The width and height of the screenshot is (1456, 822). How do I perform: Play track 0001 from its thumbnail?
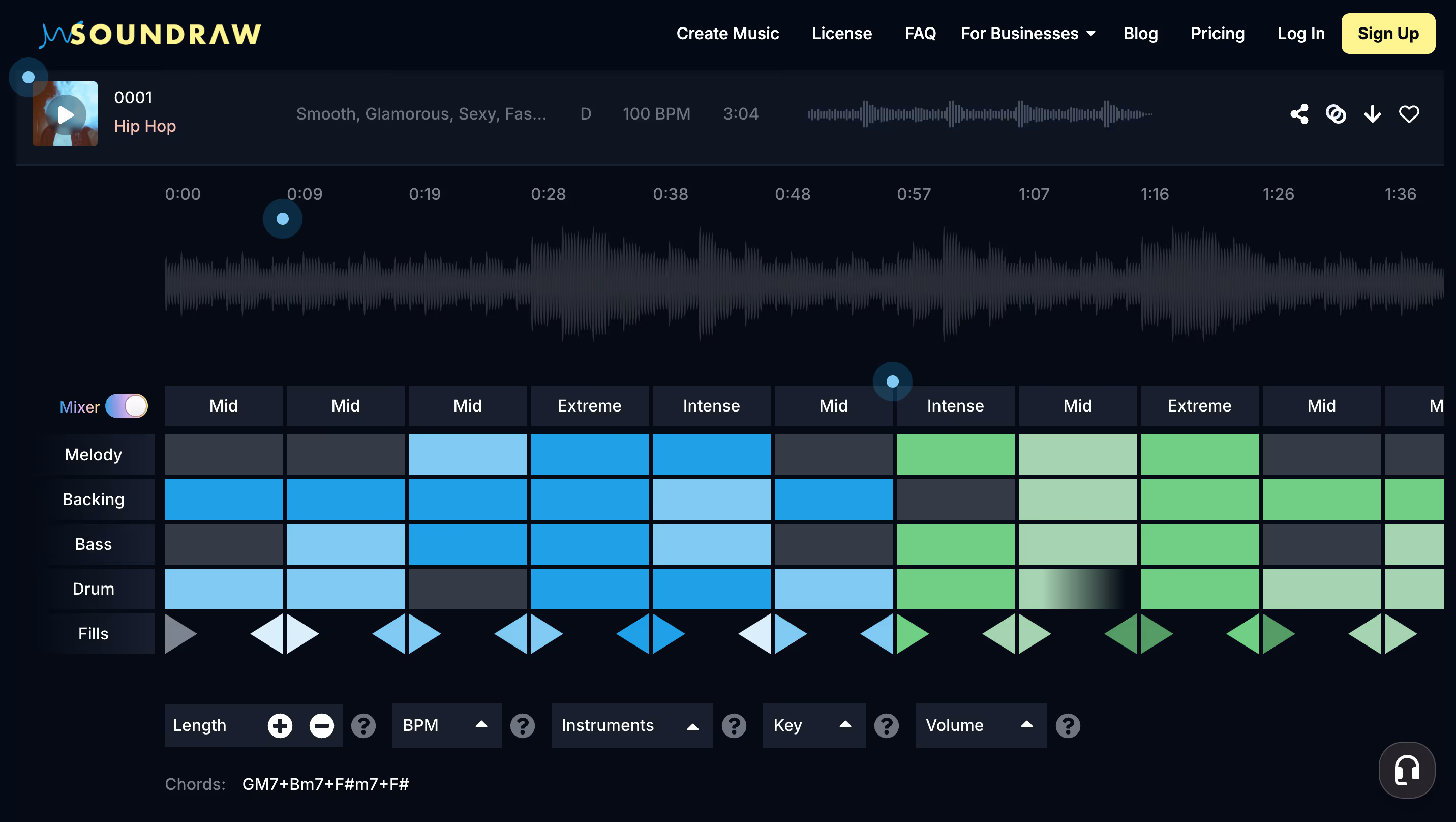coord(65,114)
